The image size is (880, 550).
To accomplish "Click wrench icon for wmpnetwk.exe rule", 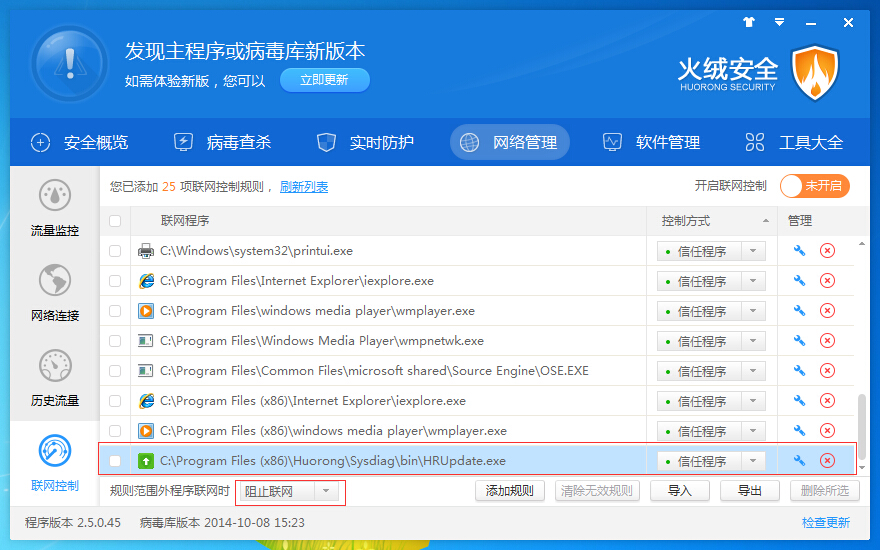I will (x=799, y=341).
